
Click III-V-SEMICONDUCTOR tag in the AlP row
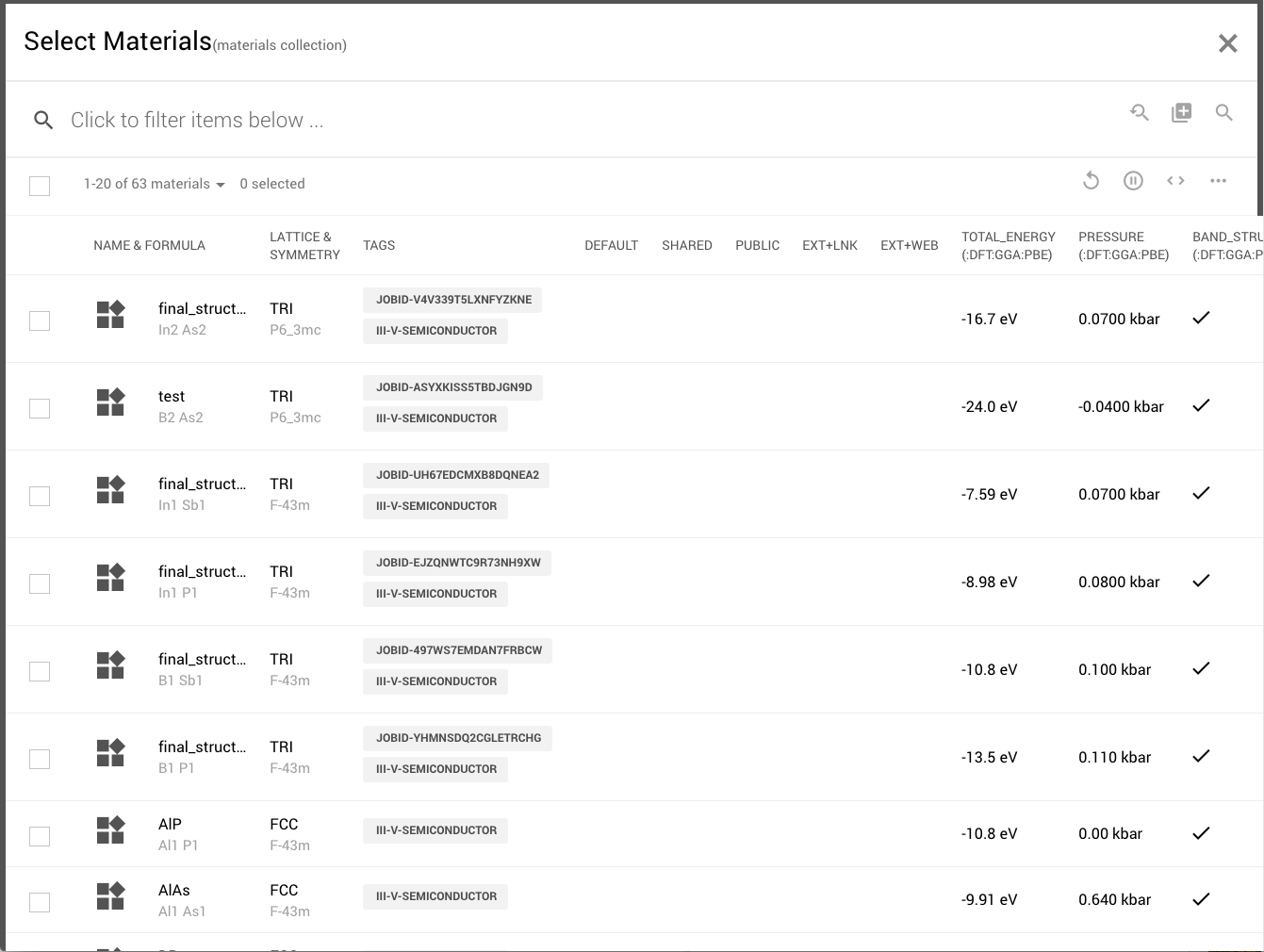click(x=435, y=830)
